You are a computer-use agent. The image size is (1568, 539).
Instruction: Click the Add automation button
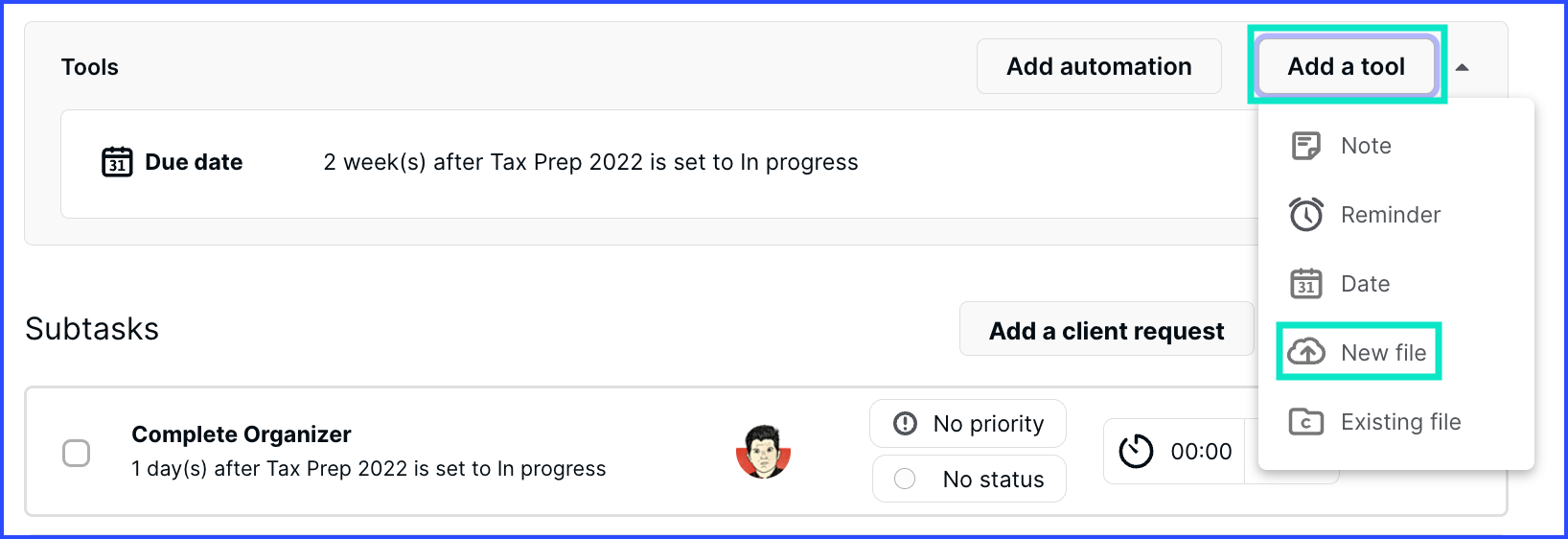click(x=1099, y=66)
